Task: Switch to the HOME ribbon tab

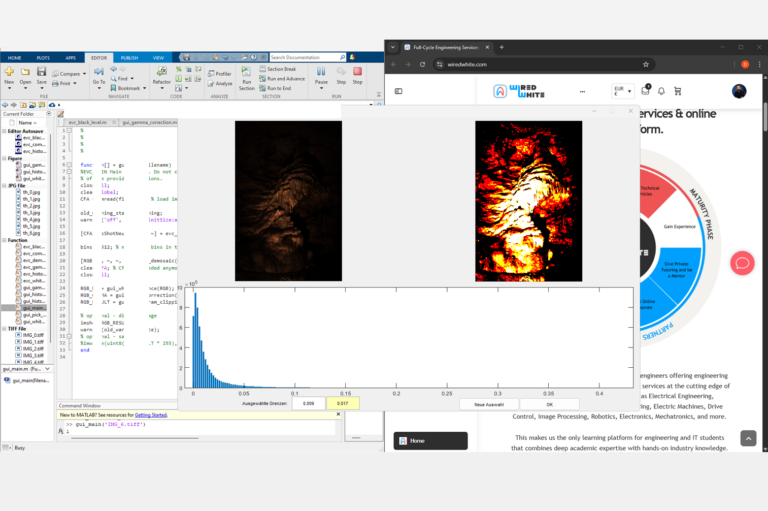Action: click(15, 58)
